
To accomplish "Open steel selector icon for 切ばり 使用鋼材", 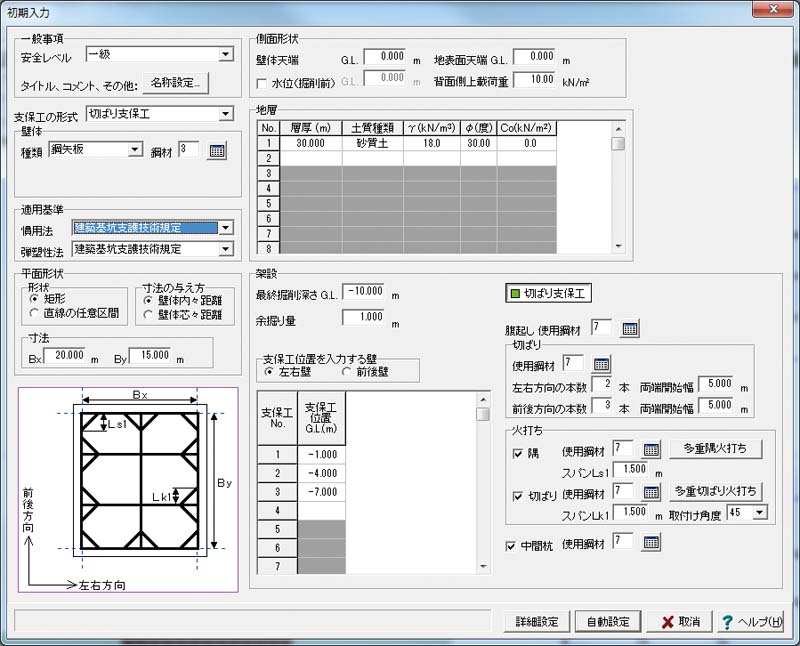I will tap(601, 364).
